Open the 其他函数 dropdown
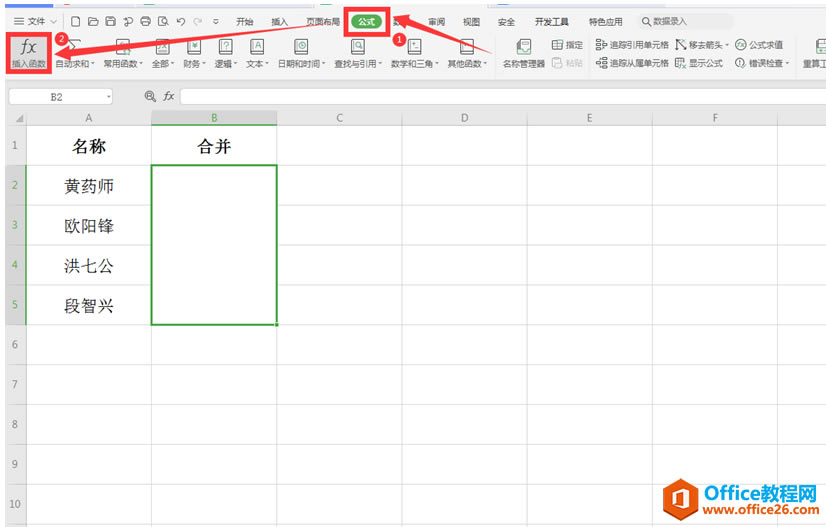This screenshot has height=527, width=826. pos(467,54)
